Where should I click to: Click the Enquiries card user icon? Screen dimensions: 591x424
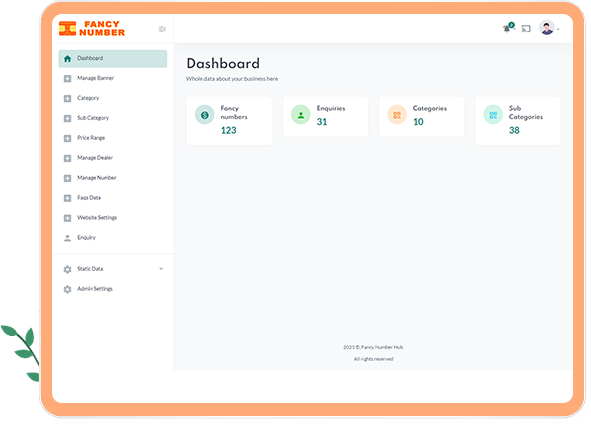pos(301,115)
